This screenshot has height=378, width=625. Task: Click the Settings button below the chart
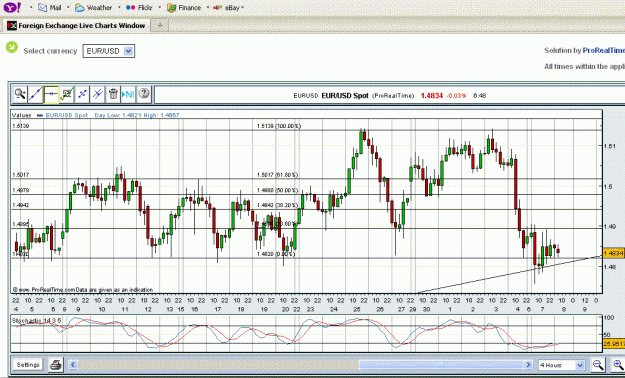tap(28, 365)
